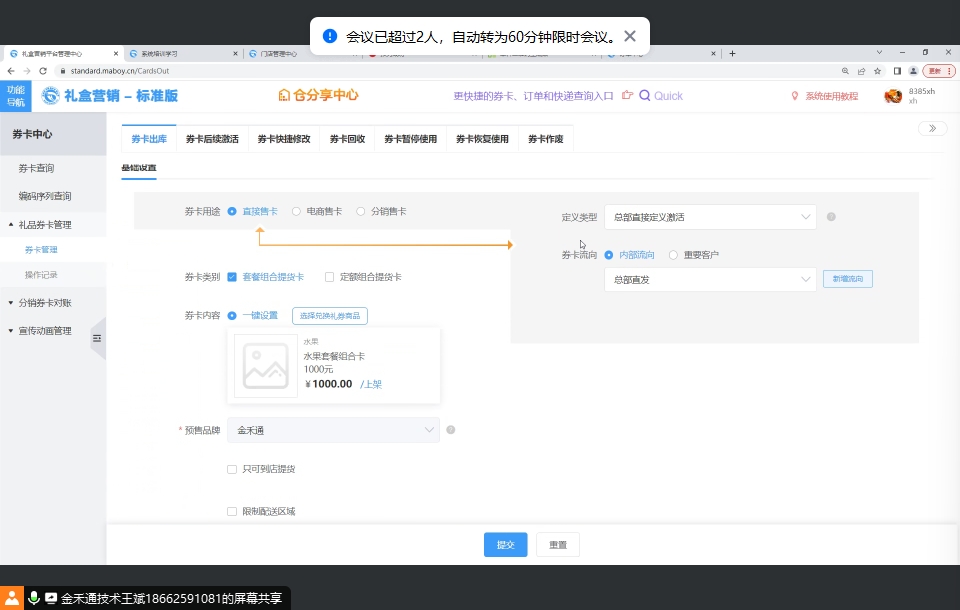Switch to the 券卡回收 tab
Viewport: 960px width, 610px height.
(347, 139)
